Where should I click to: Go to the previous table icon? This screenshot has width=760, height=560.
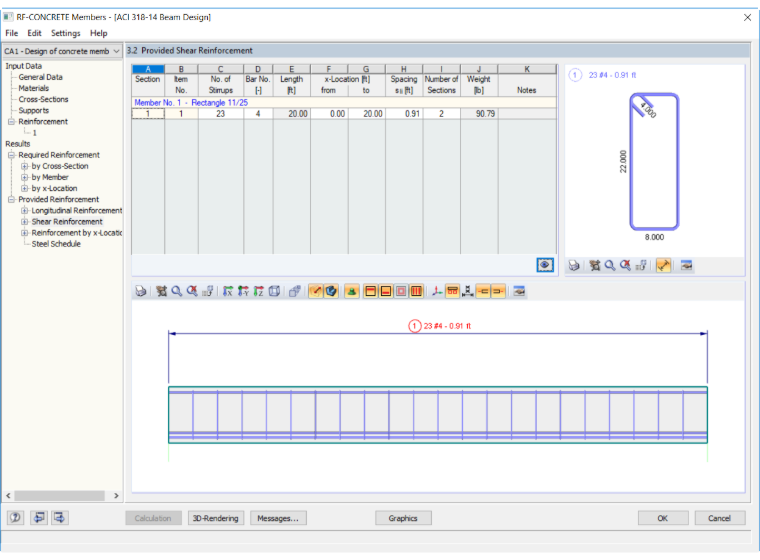(x=39, y=517)
